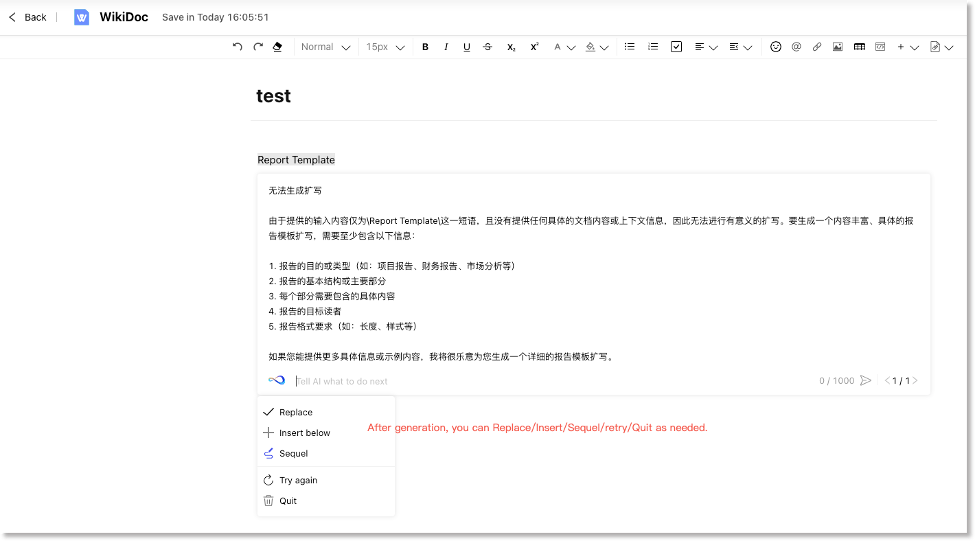Insert a checkbox task list
This screenshot has width=976, height=542.
[x=676, y=47]
